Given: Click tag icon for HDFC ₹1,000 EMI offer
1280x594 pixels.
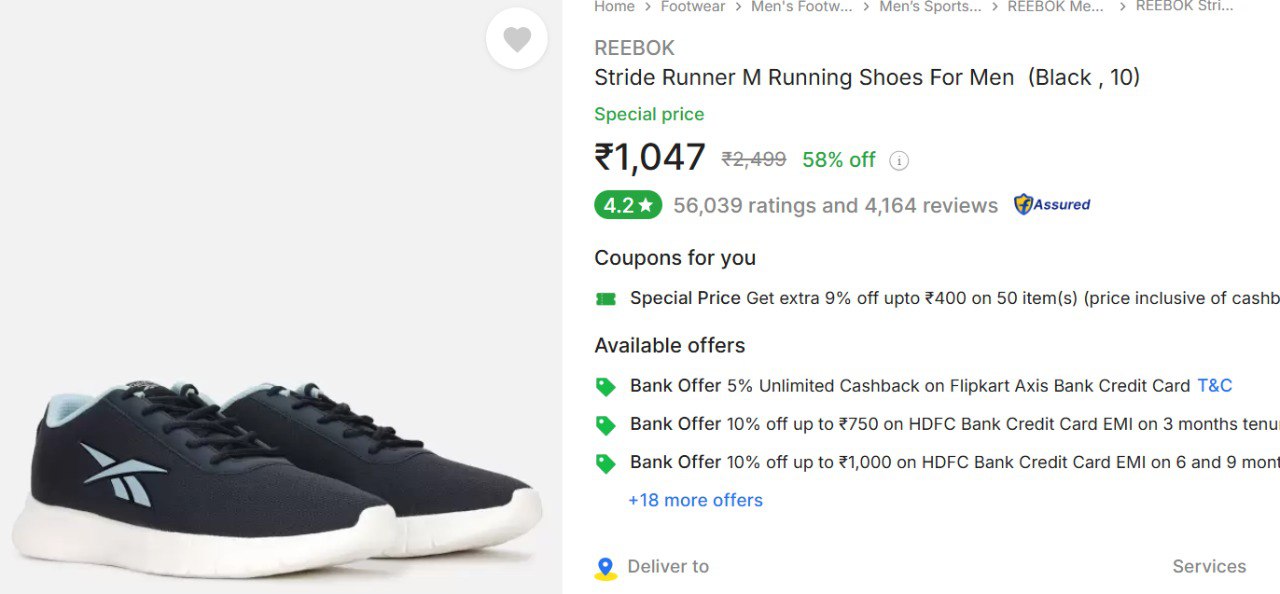Looking at the screenshot, I should point(605,463).
